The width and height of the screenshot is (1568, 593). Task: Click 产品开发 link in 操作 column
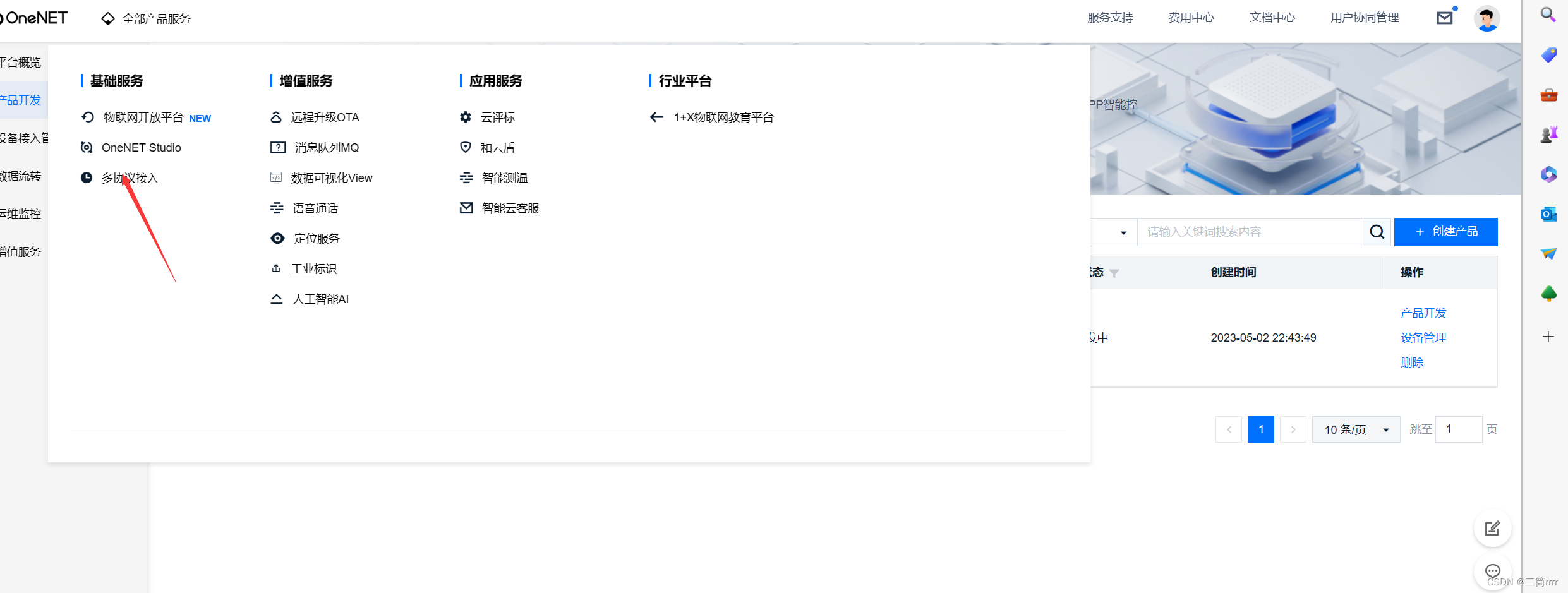pos(1423,313)
